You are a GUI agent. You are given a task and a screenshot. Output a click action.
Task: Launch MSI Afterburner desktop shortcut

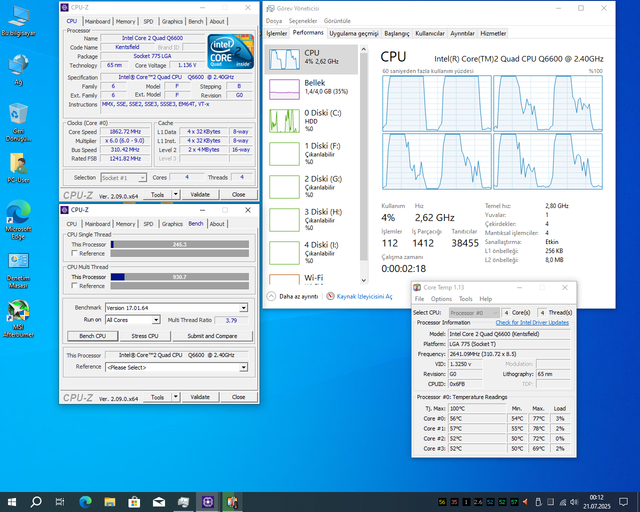point(18,319)
